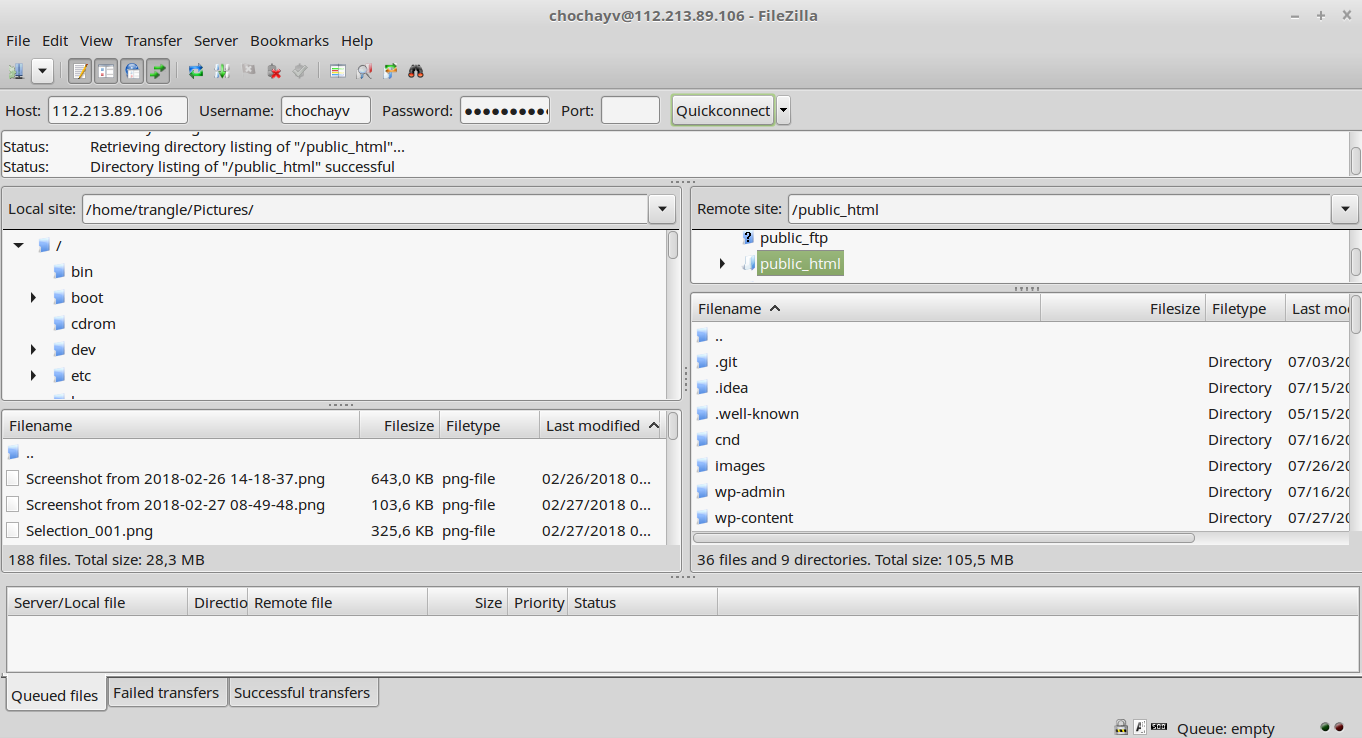Select Selection_001.png in local list
This screenshot has width=1362, height=738.
click(x=334, y=531)
